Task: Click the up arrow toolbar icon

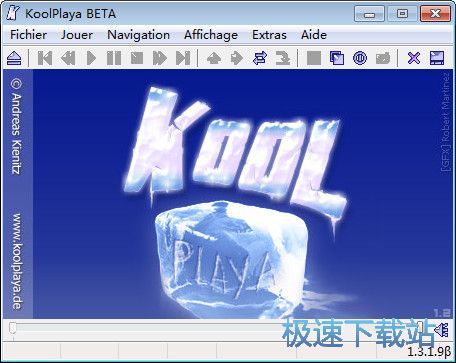Action: coord(214,58)
